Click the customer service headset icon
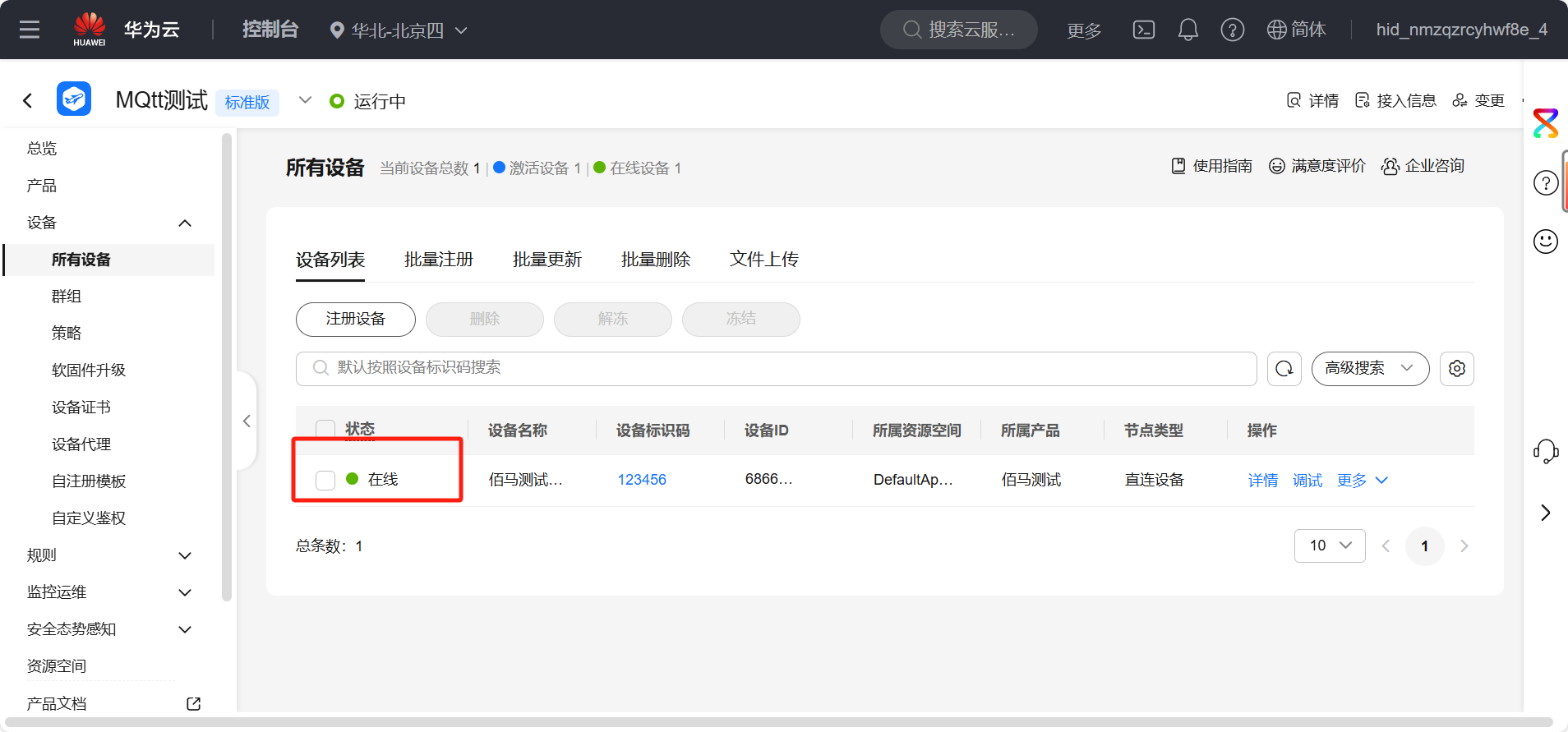This screenshot has width=1568, height=732. tap(1545, 451)
